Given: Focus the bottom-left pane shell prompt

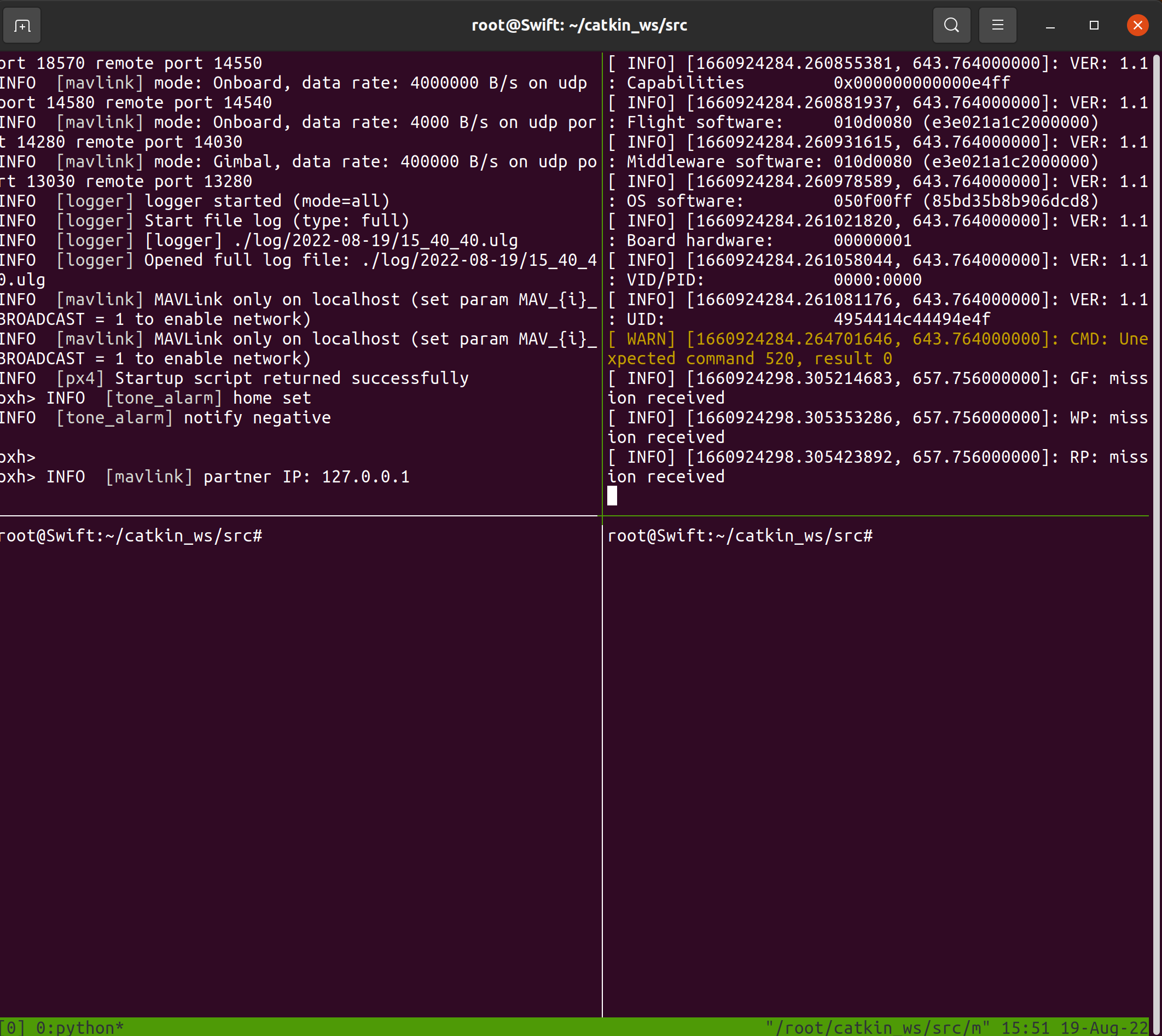Looking at the screenshot, I should [131, 536].
